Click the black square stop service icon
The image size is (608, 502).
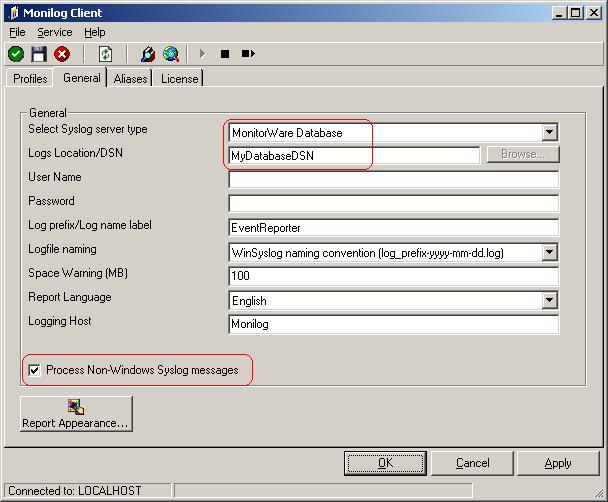(225, 53)
